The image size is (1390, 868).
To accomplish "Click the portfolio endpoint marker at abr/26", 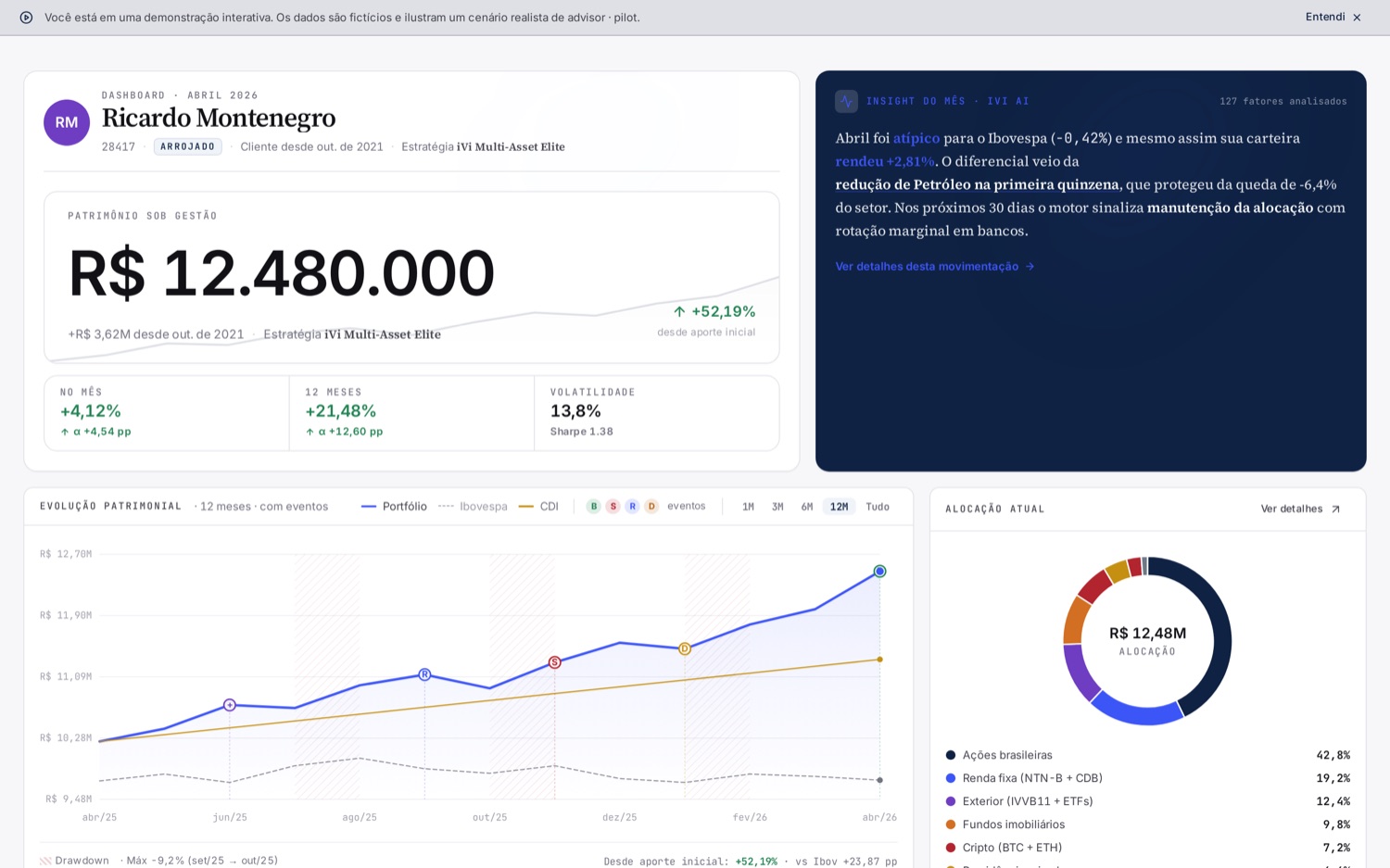I will [879, 572].
